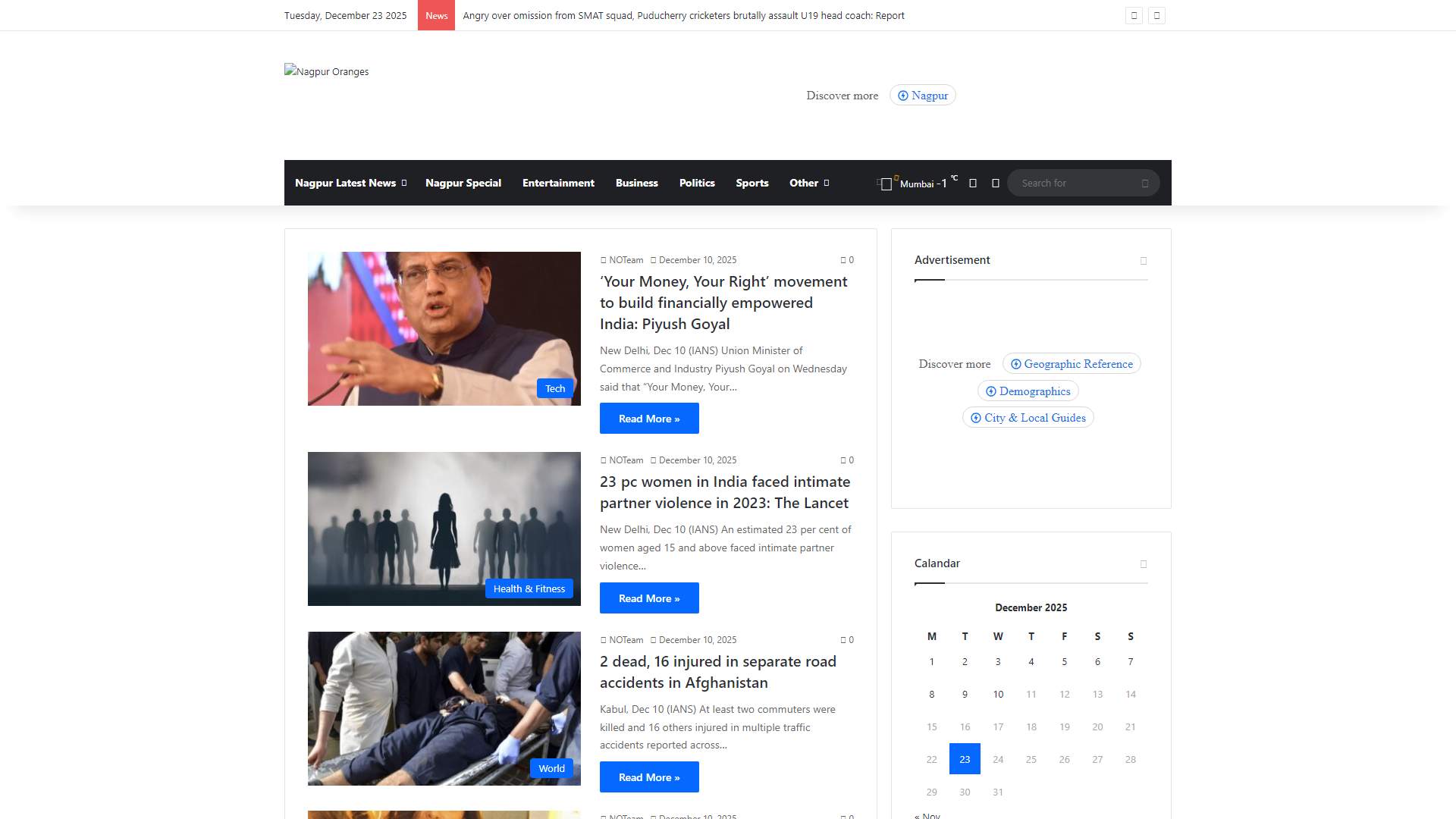
Task: Click the Mumbai weather icon in navbar
Action: pos(886,184)
